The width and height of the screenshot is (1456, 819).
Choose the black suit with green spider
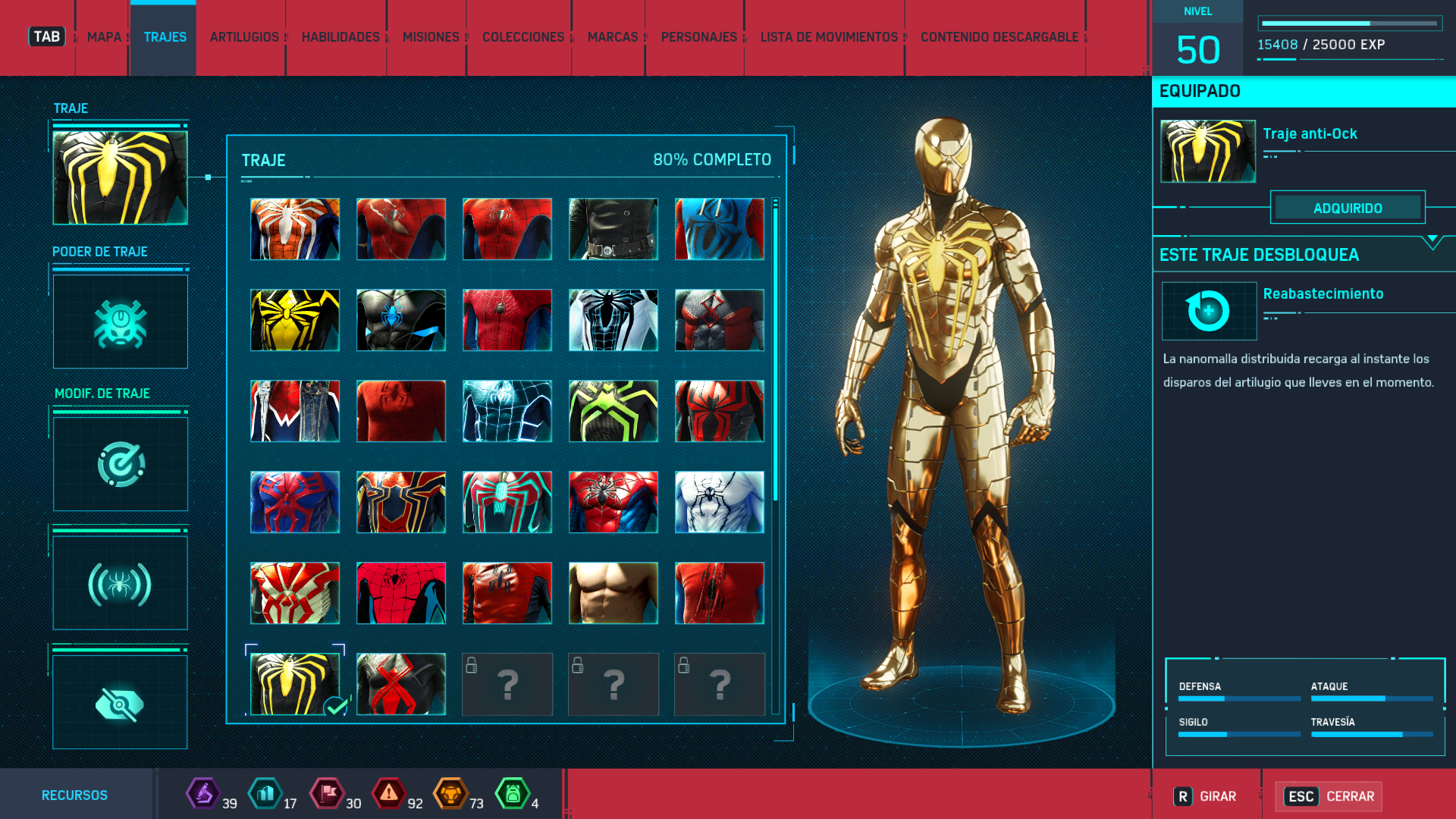[613, 411]
